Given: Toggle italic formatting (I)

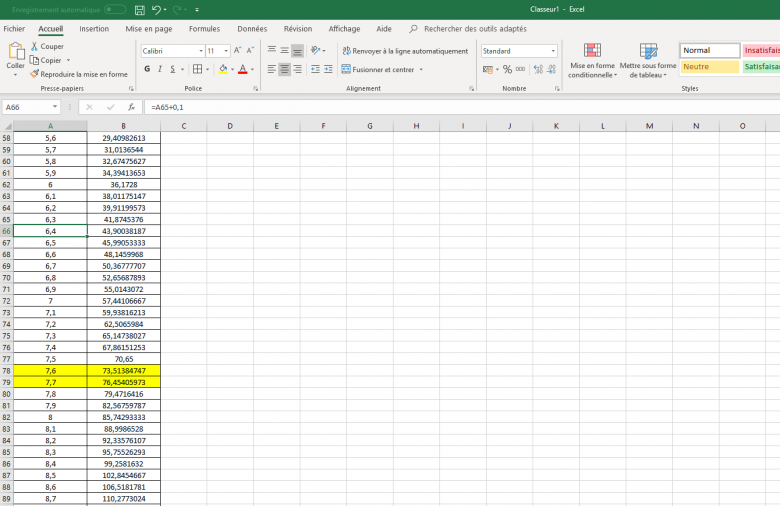Looking at the screenshot, I should [159, 69].
